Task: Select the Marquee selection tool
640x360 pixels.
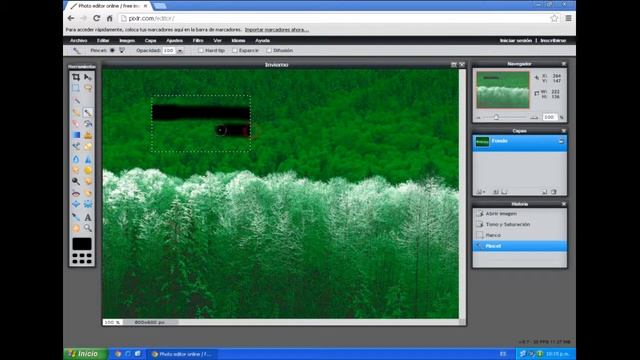Action: pyautogui.click(x=76, y=88)
